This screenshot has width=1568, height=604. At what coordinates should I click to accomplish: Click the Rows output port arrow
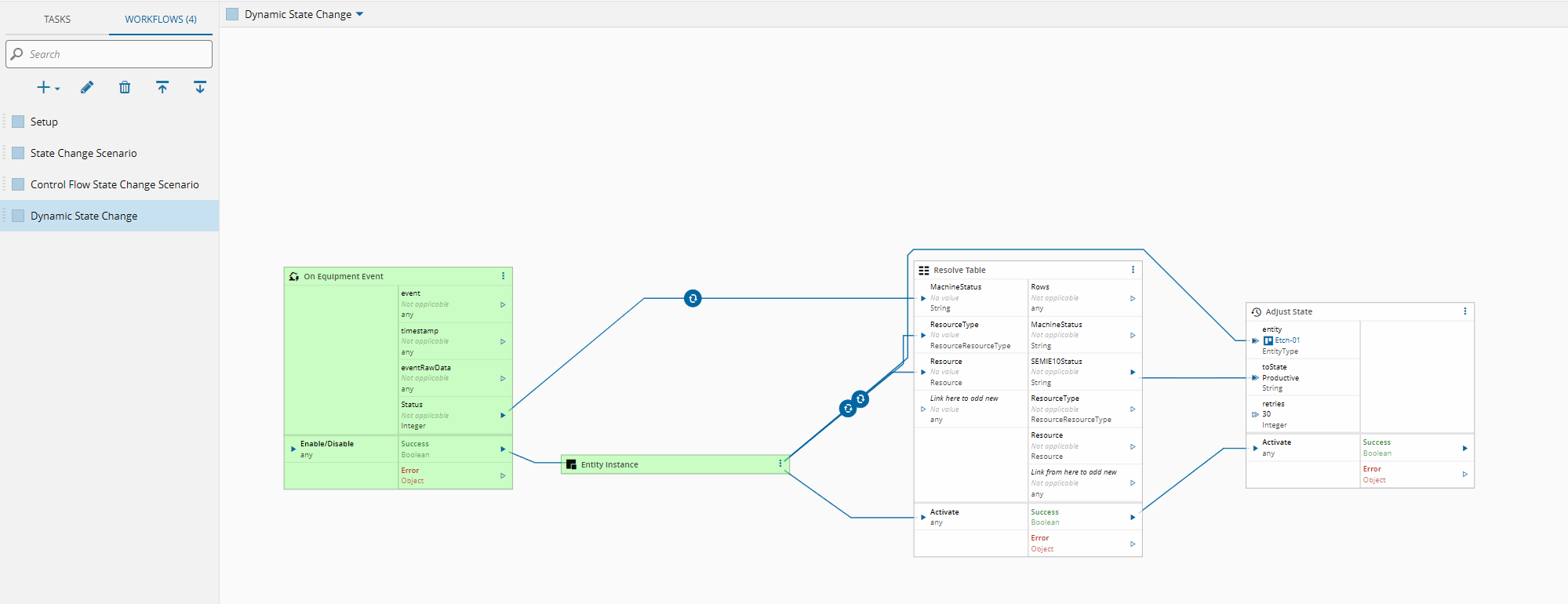tap(1133, 298)
